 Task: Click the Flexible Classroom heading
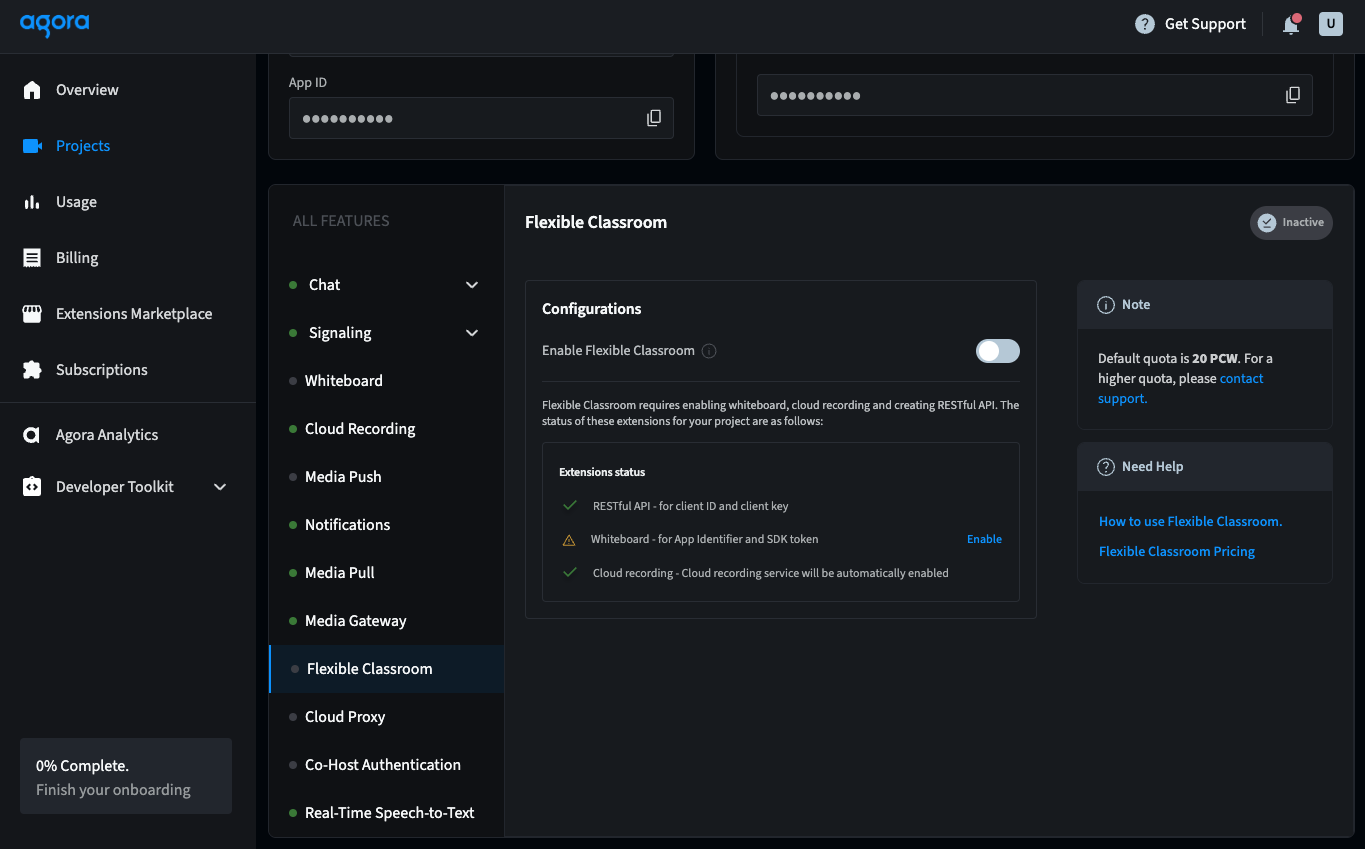pyautogui.click(x=596, y=222)
